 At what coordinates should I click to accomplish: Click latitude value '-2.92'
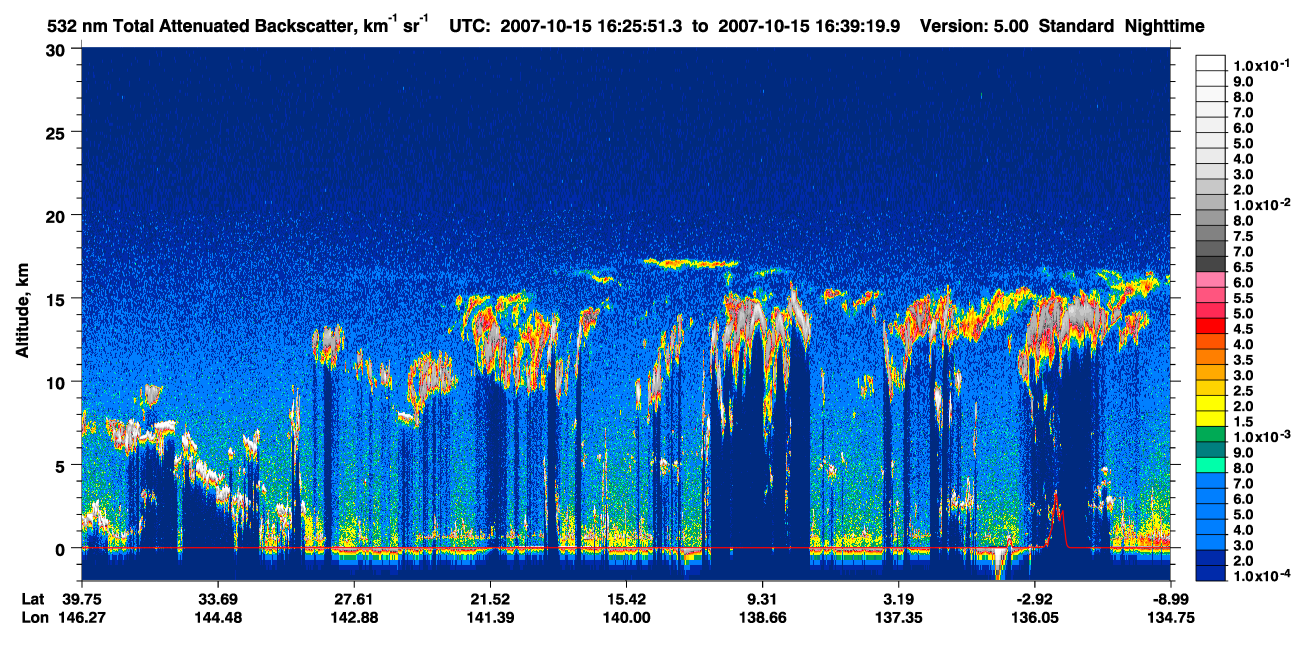click(1035, 598)
